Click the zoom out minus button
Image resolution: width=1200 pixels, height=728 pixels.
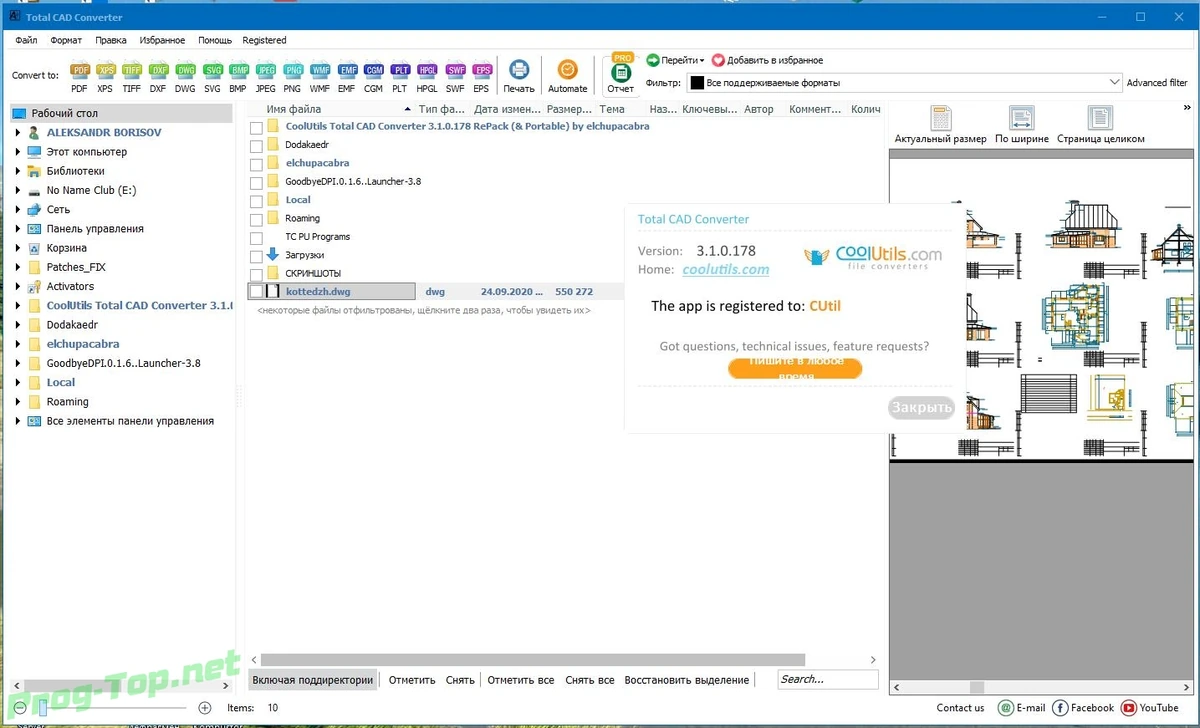(20, 708)
